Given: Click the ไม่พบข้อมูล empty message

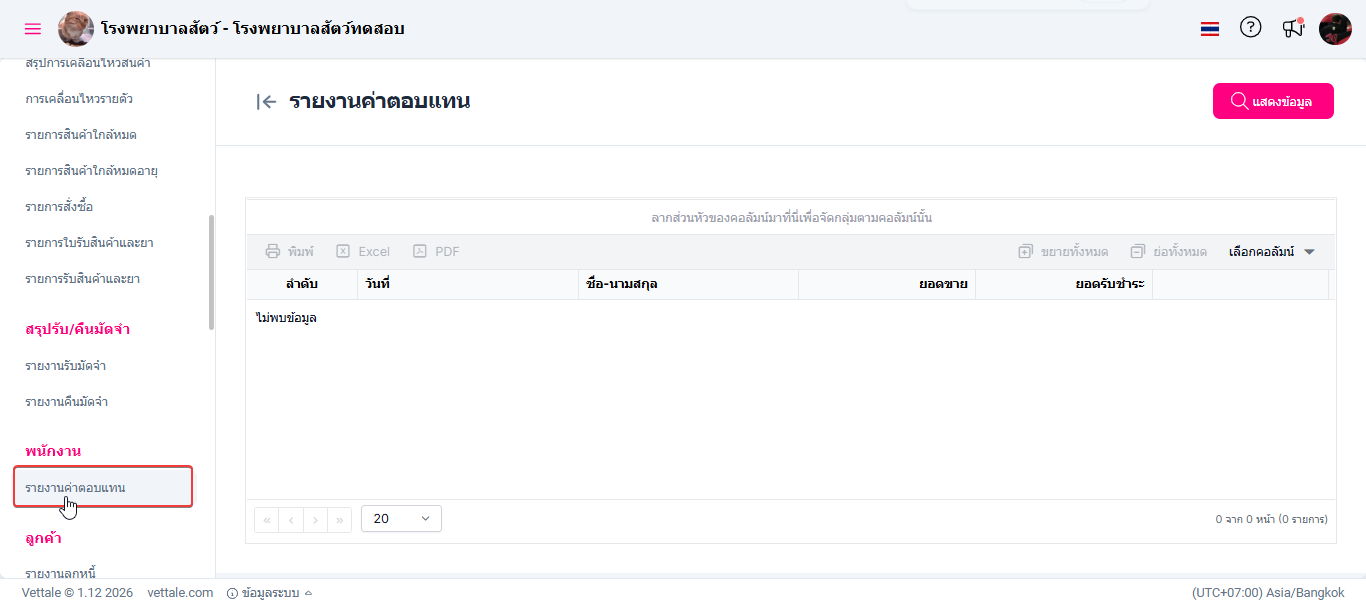Looking at the screenshot, I should point(287,318).
